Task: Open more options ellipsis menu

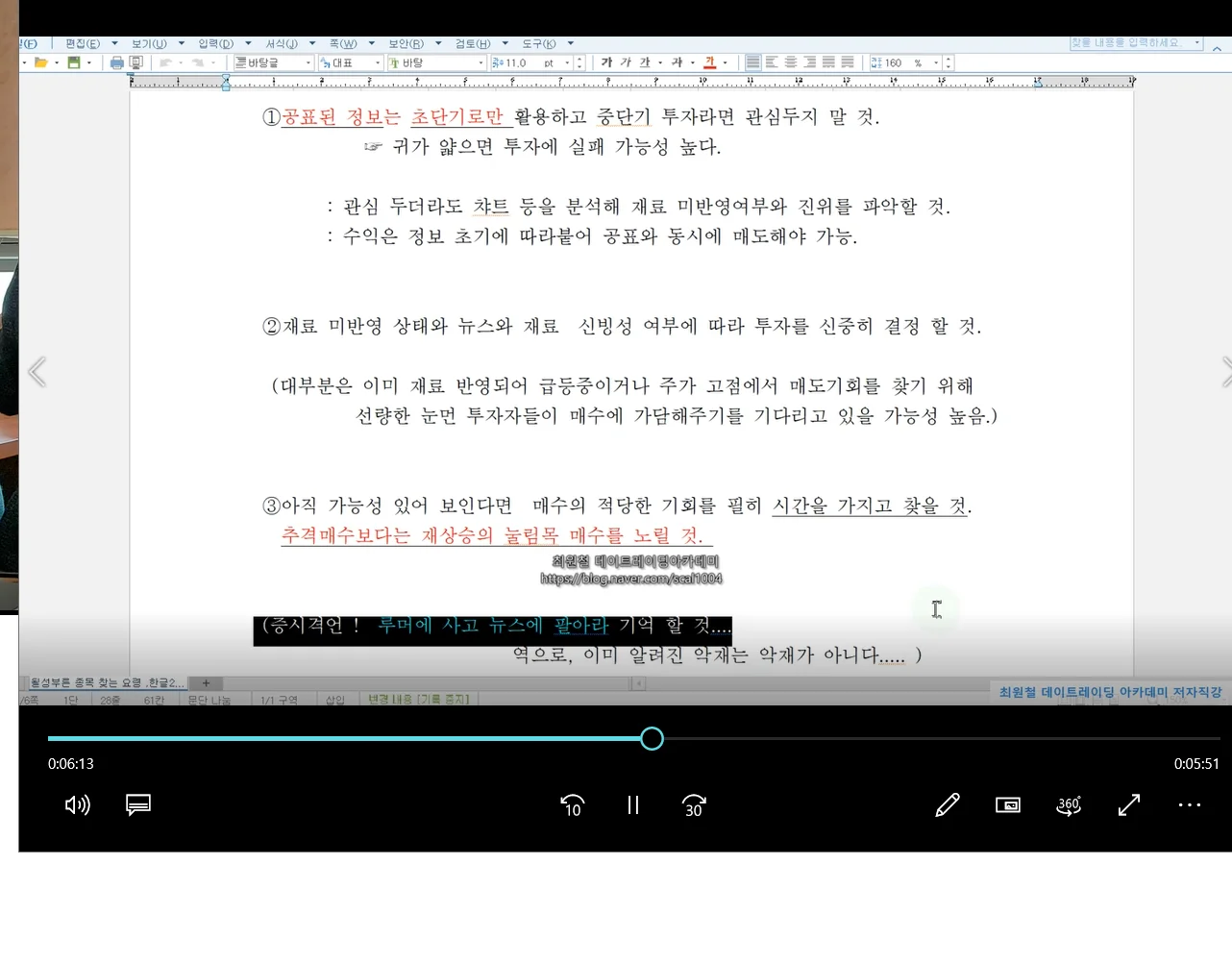Action: tap(1190, 804)
